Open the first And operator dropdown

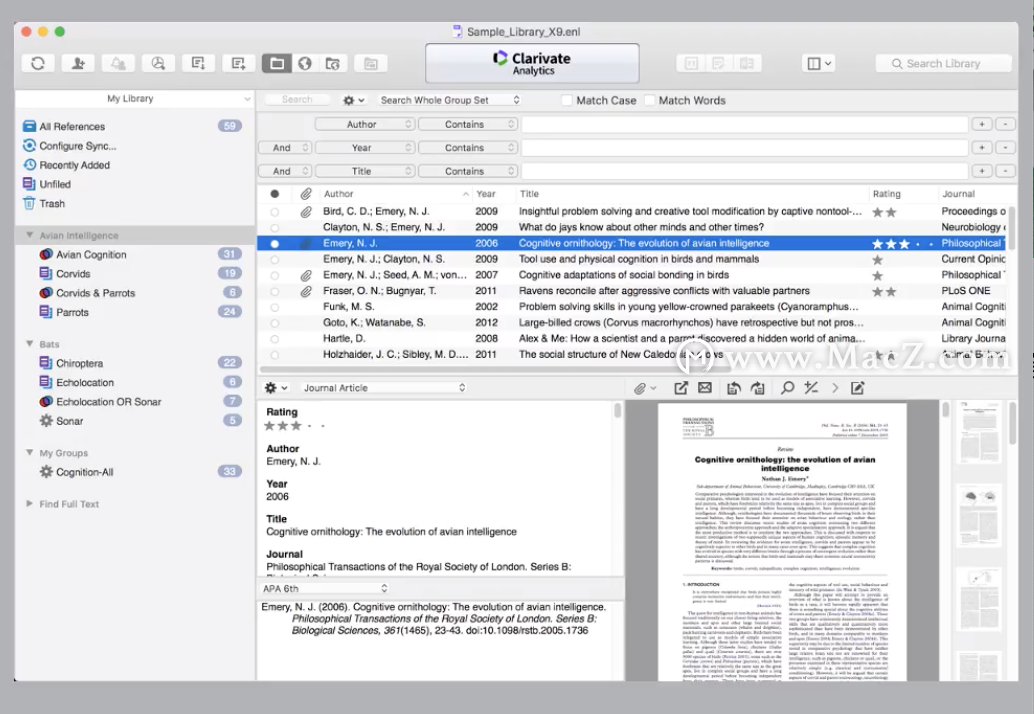point(284,148)
